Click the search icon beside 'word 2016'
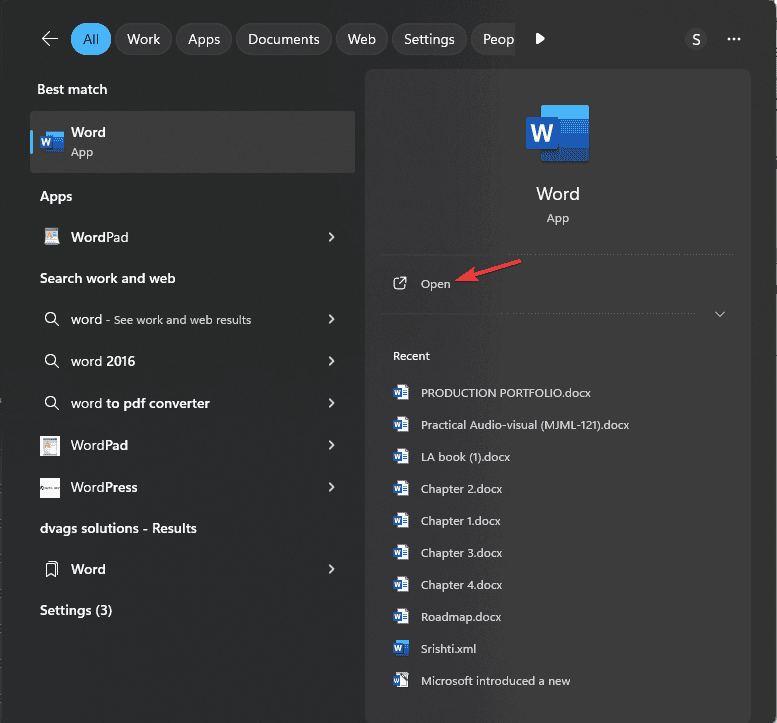777x723 pixels. (52, 361)
